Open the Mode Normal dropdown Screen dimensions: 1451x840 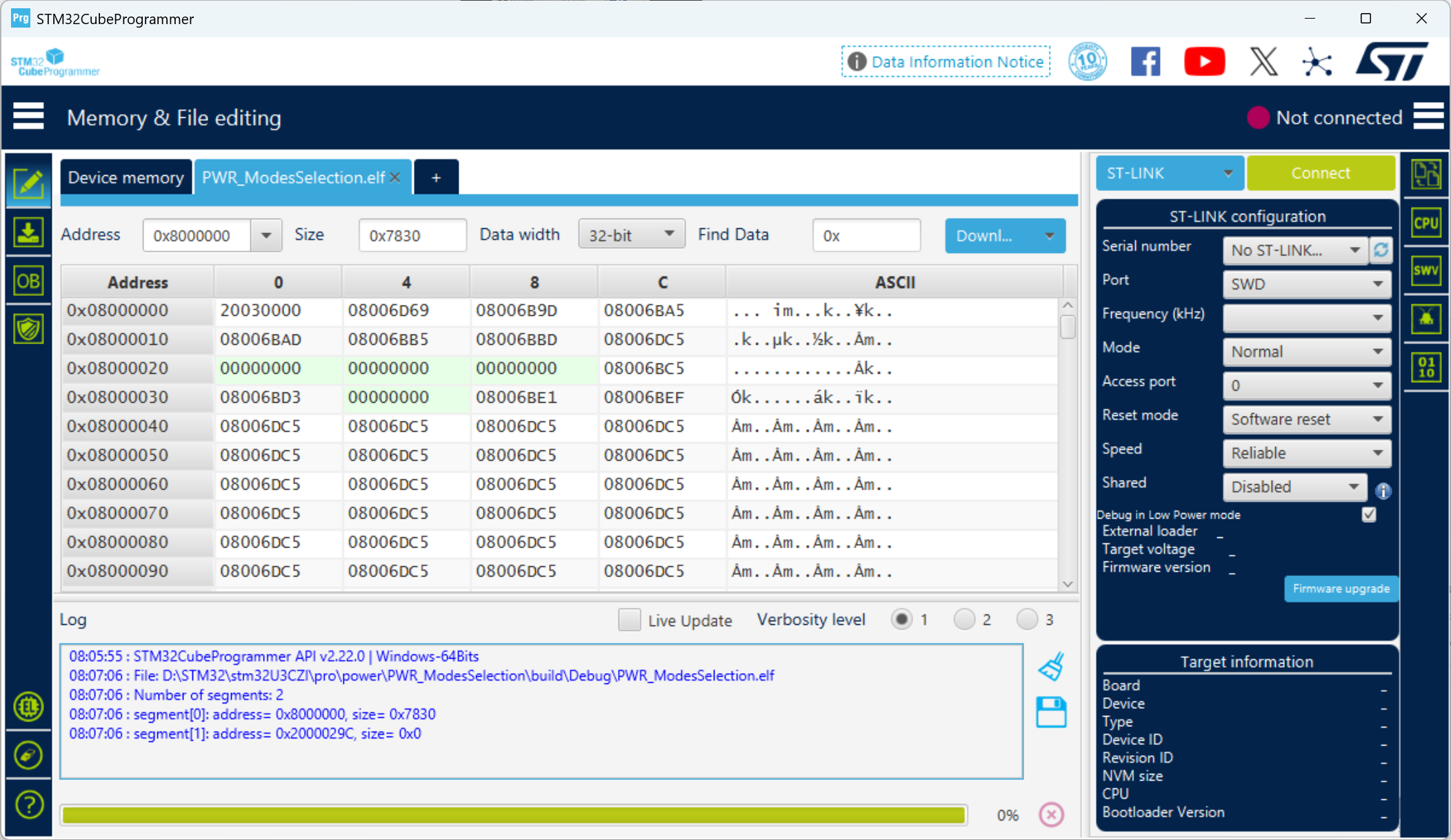click(1306, 351)
